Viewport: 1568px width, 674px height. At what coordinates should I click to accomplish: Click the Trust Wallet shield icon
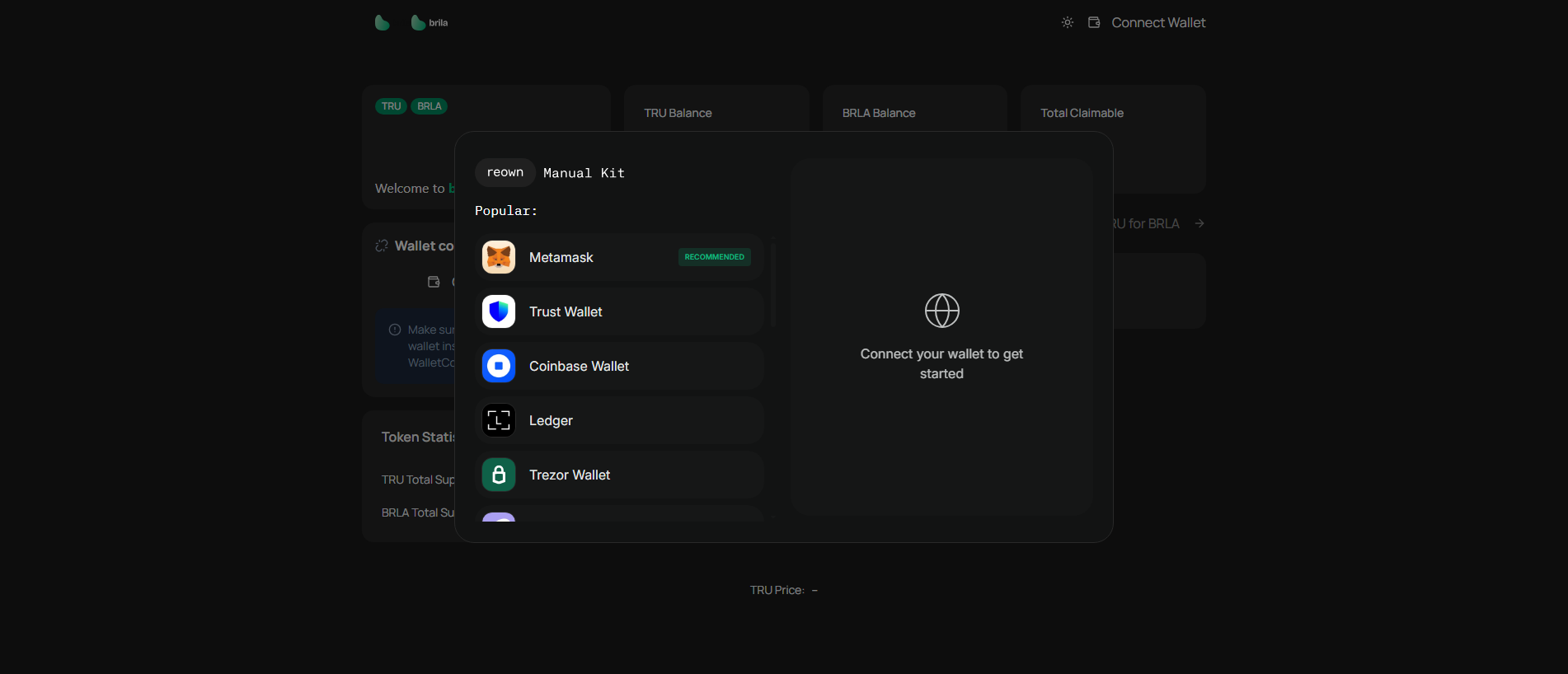(x=499, y=311)
